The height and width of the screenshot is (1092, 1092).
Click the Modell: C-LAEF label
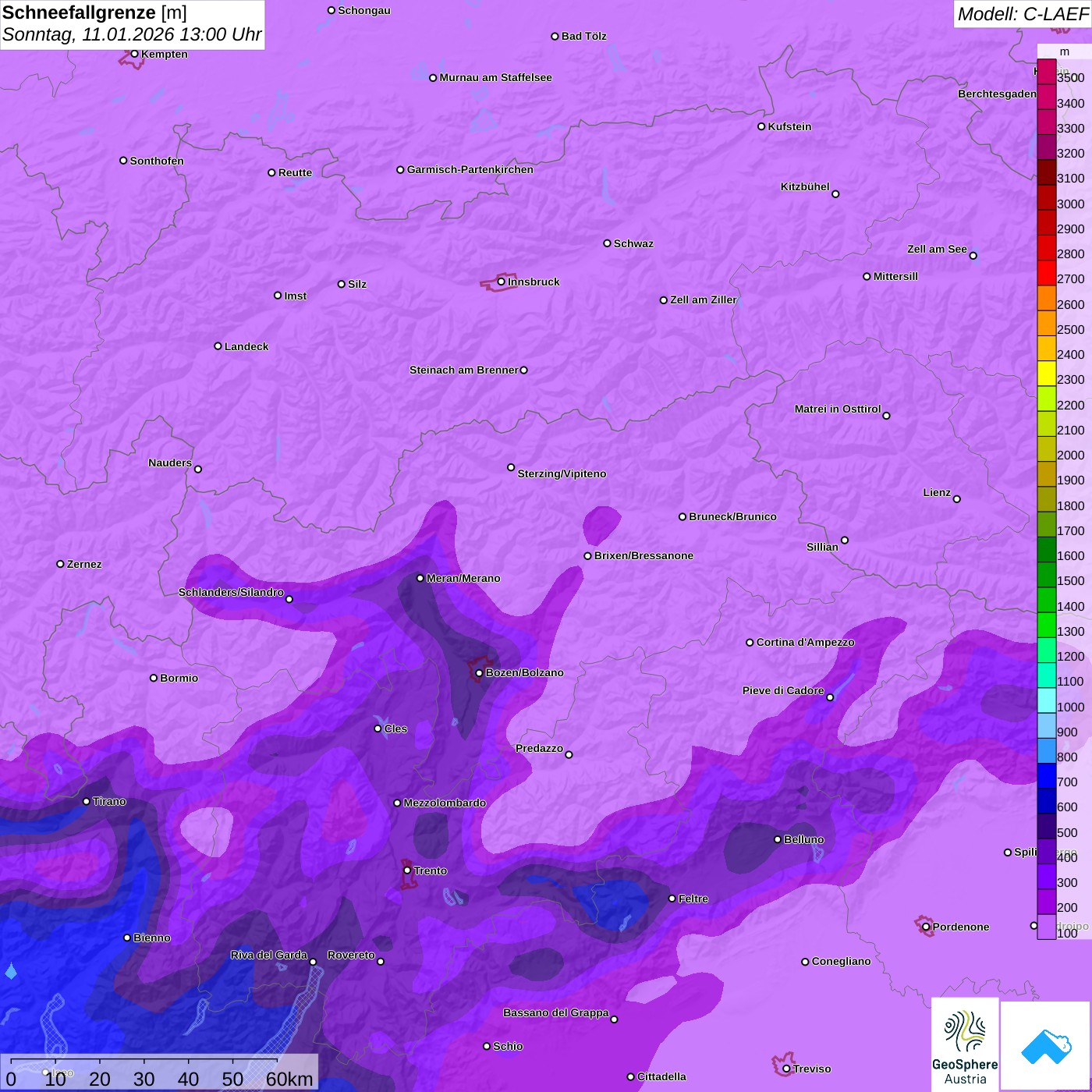1023,14
